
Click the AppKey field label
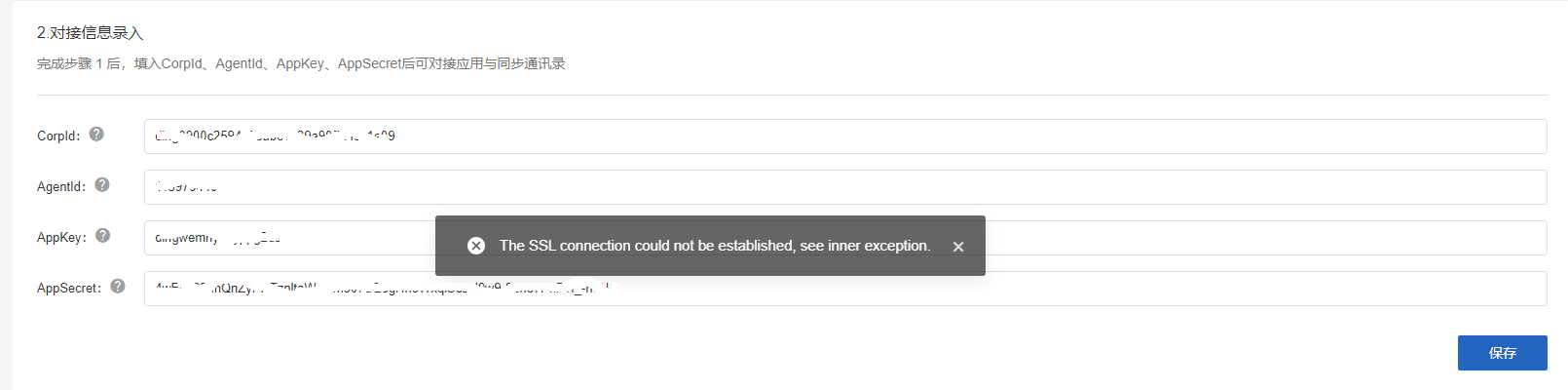pyautogui.click(x=61, y=238)
